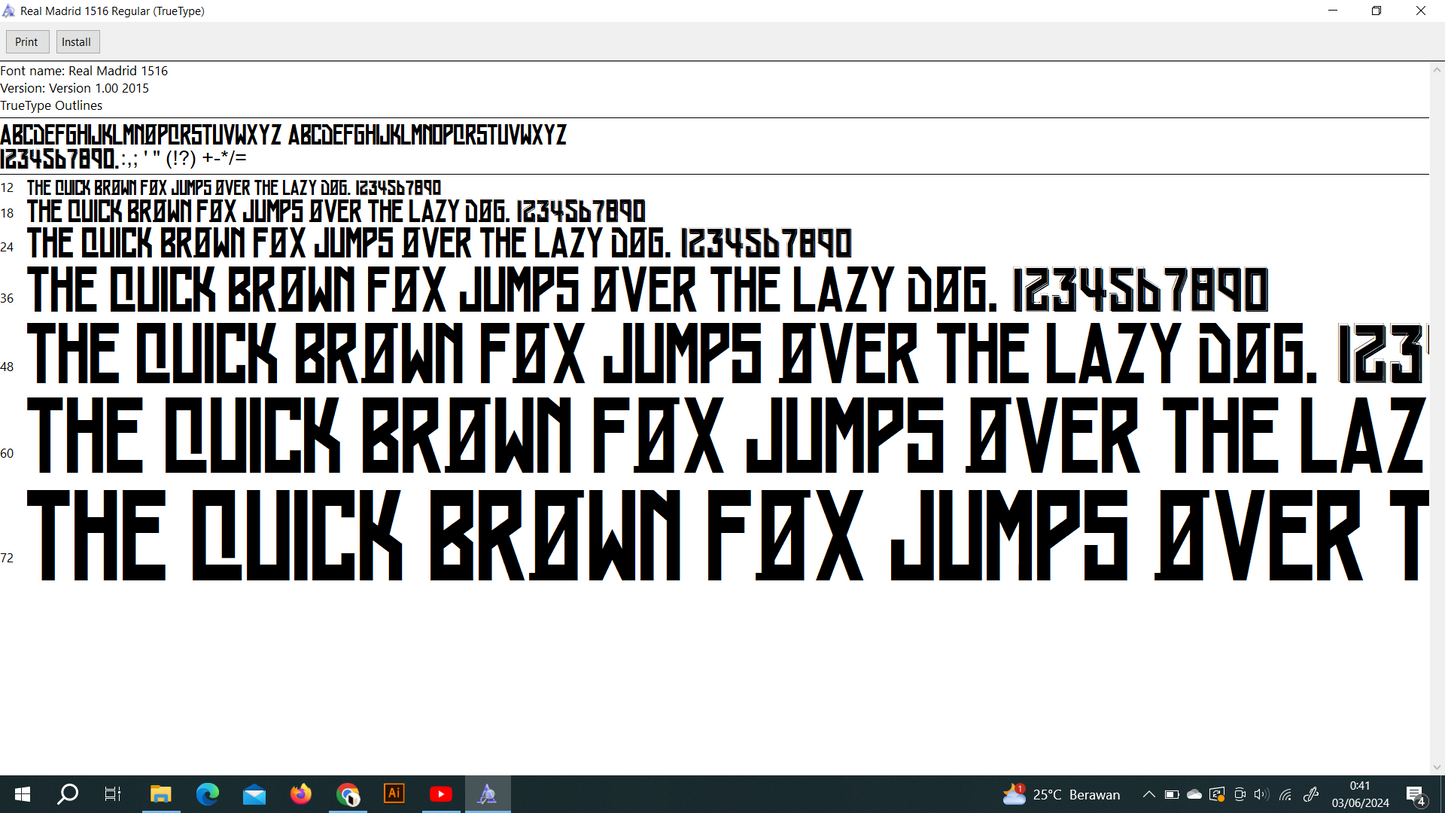Click the size 48 sample text line
Image resolution: width=1445 pixels, height=813 pixels.
tap(728, 355)
